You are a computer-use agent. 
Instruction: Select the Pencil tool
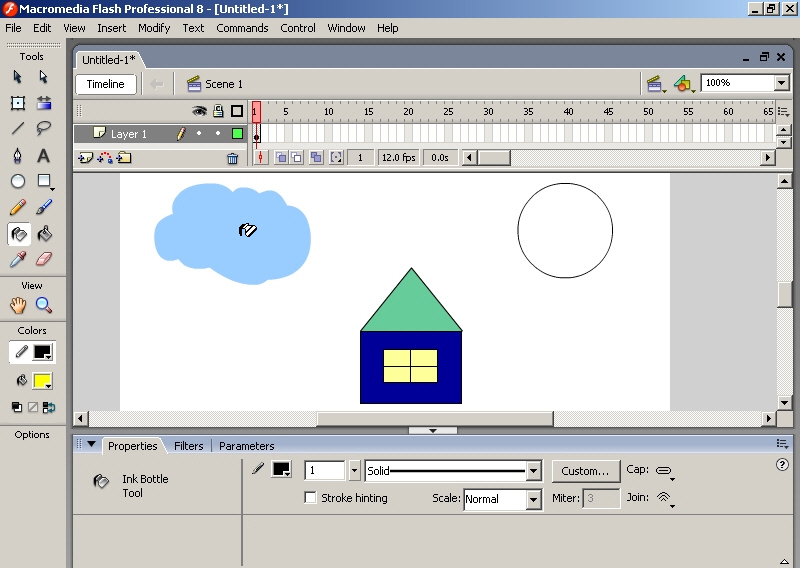point(18,207)
